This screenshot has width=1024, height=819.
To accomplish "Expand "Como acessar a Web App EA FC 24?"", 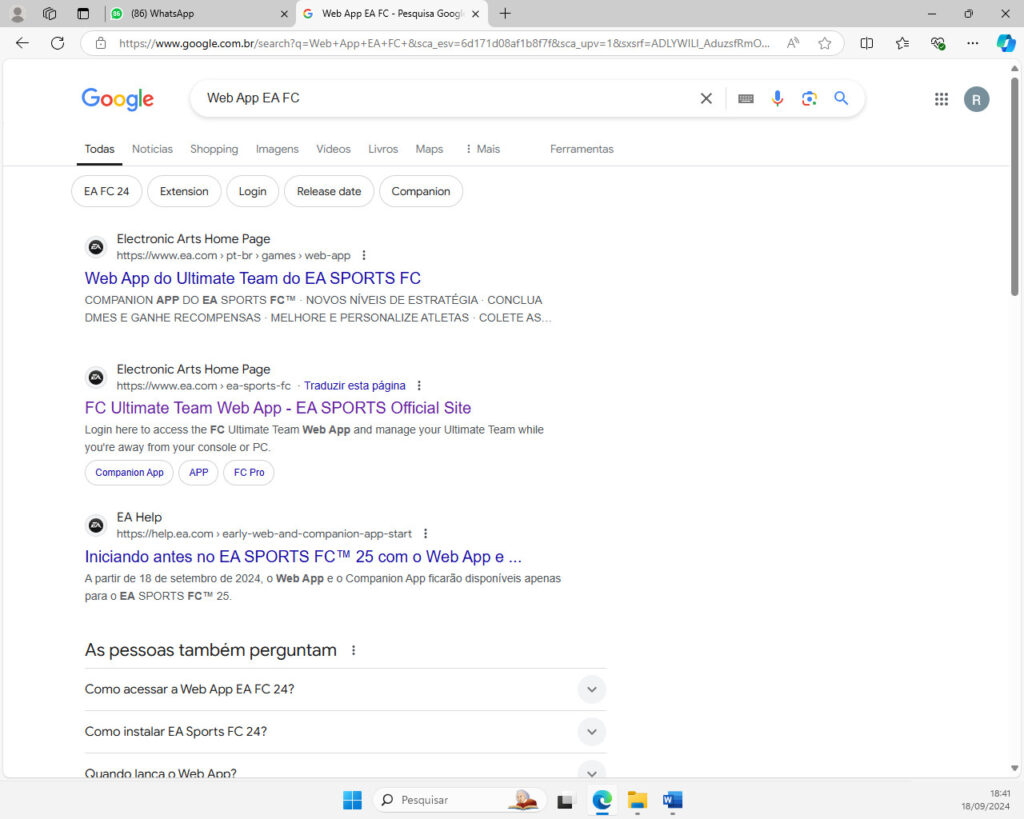I will point(591,689).
